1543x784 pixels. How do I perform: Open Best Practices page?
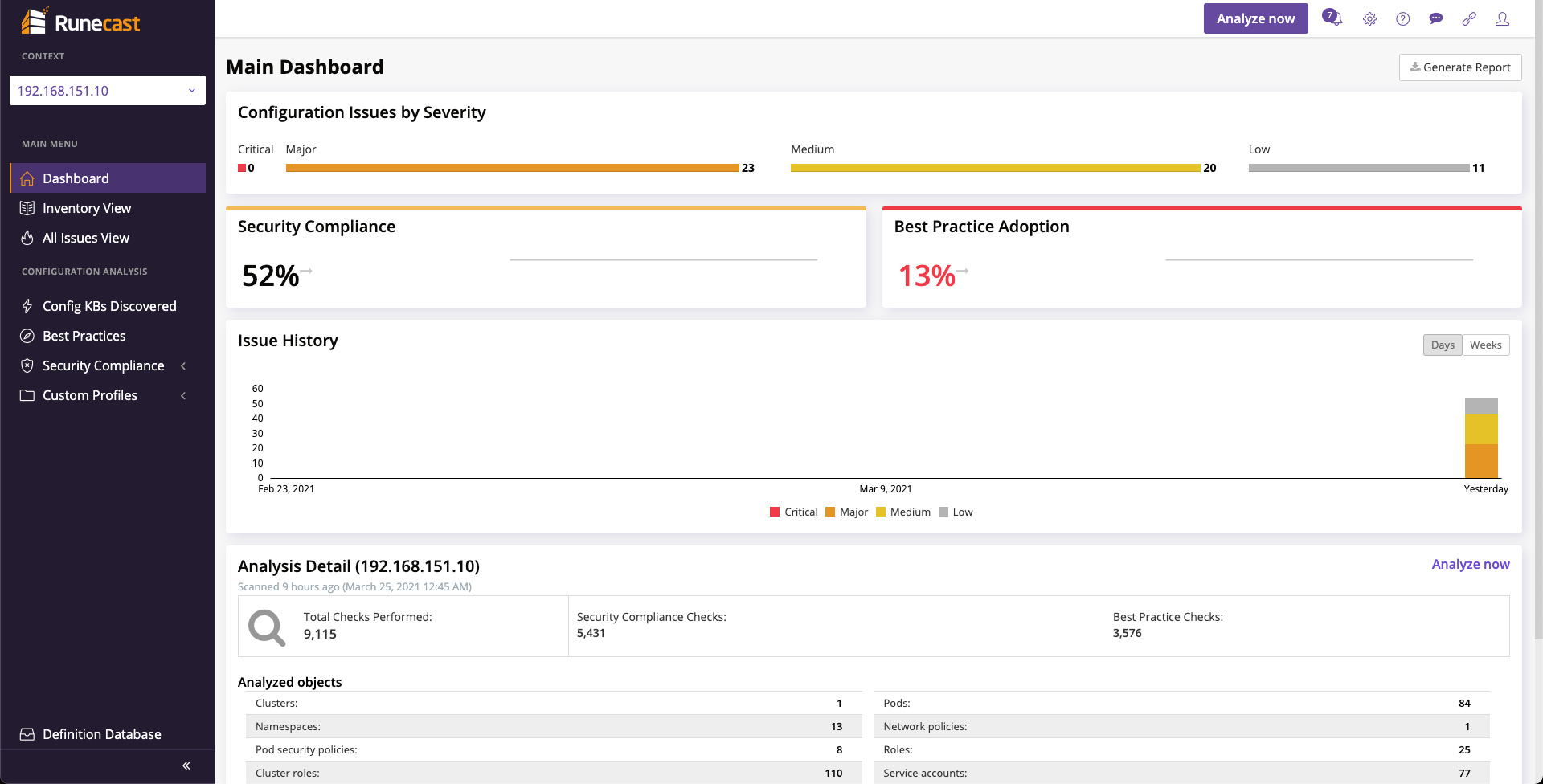pyautogui.click(x=108, y=336)
